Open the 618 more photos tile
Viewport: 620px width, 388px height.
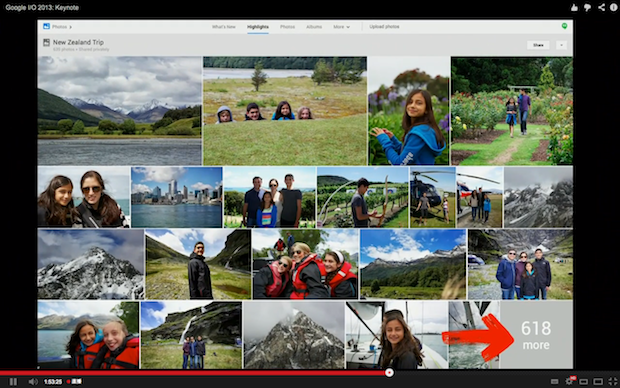536,335
